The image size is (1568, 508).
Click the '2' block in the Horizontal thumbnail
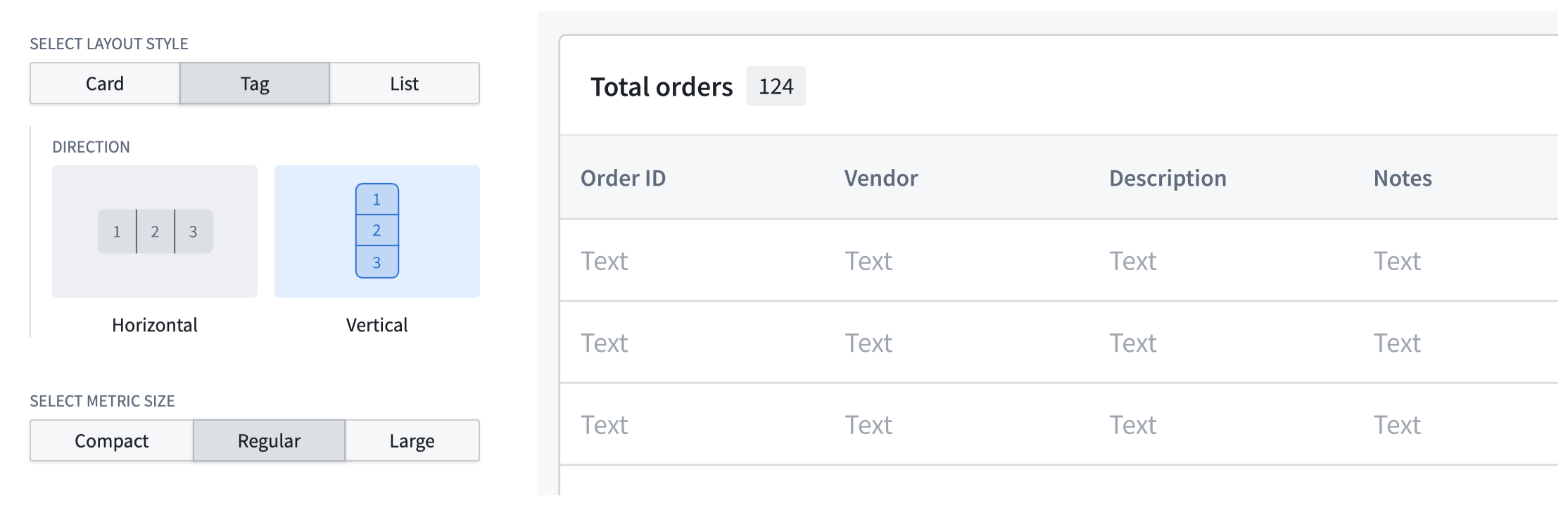pyautogui.click(x=155, y=230)
